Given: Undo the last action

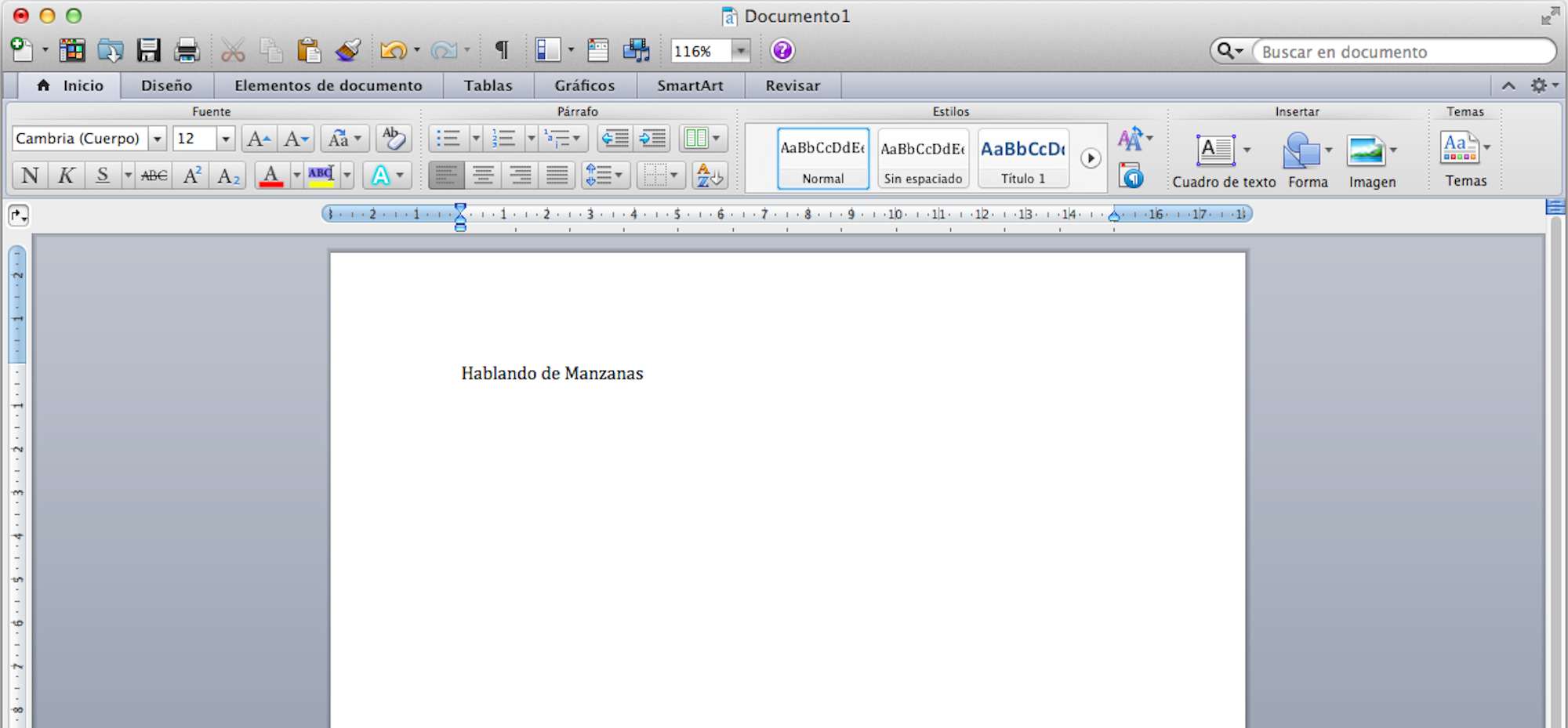Looking at the screenshot, I should pos(394,50).
